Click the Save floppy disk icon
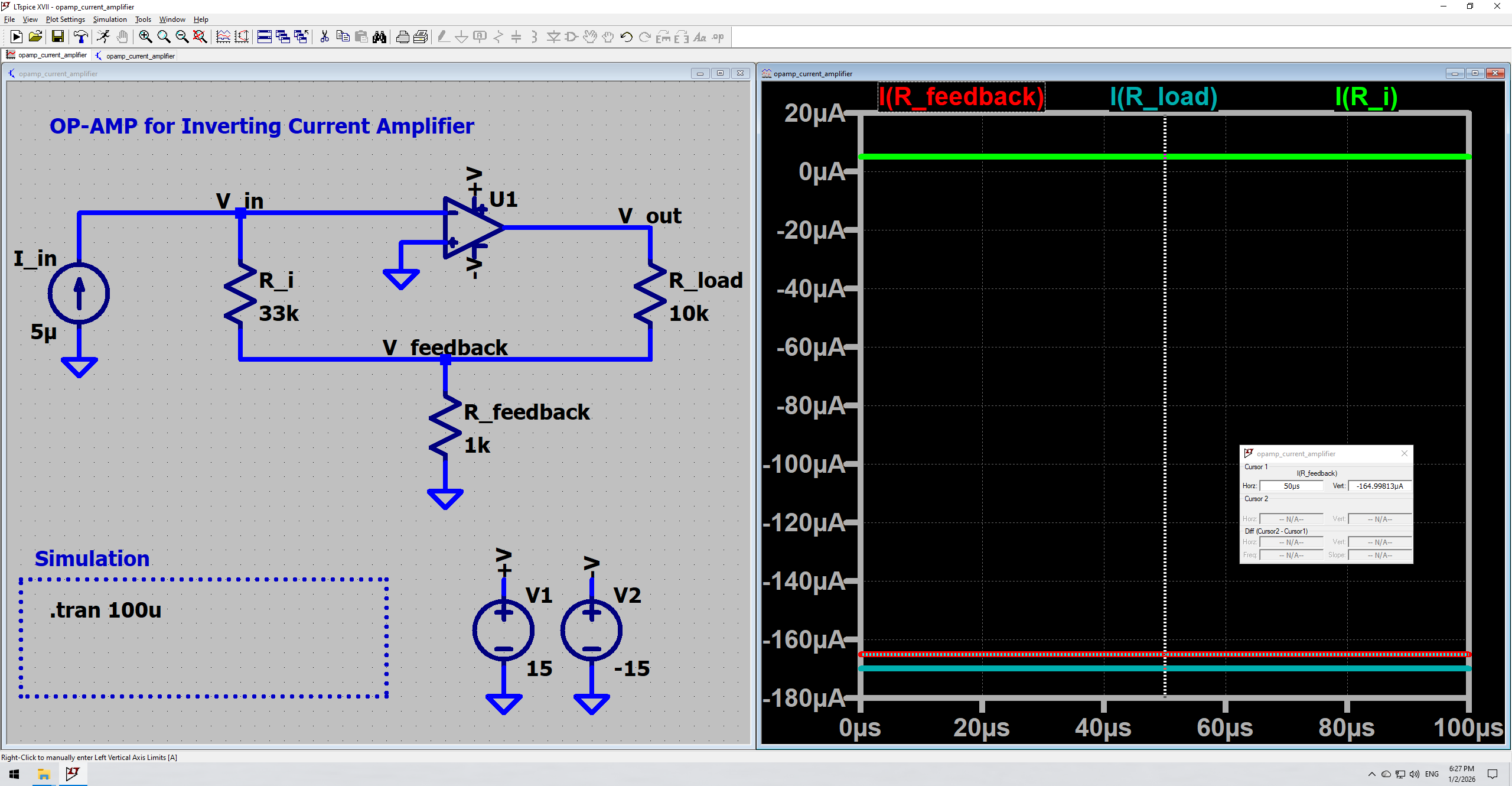 [x=58, y=37]
